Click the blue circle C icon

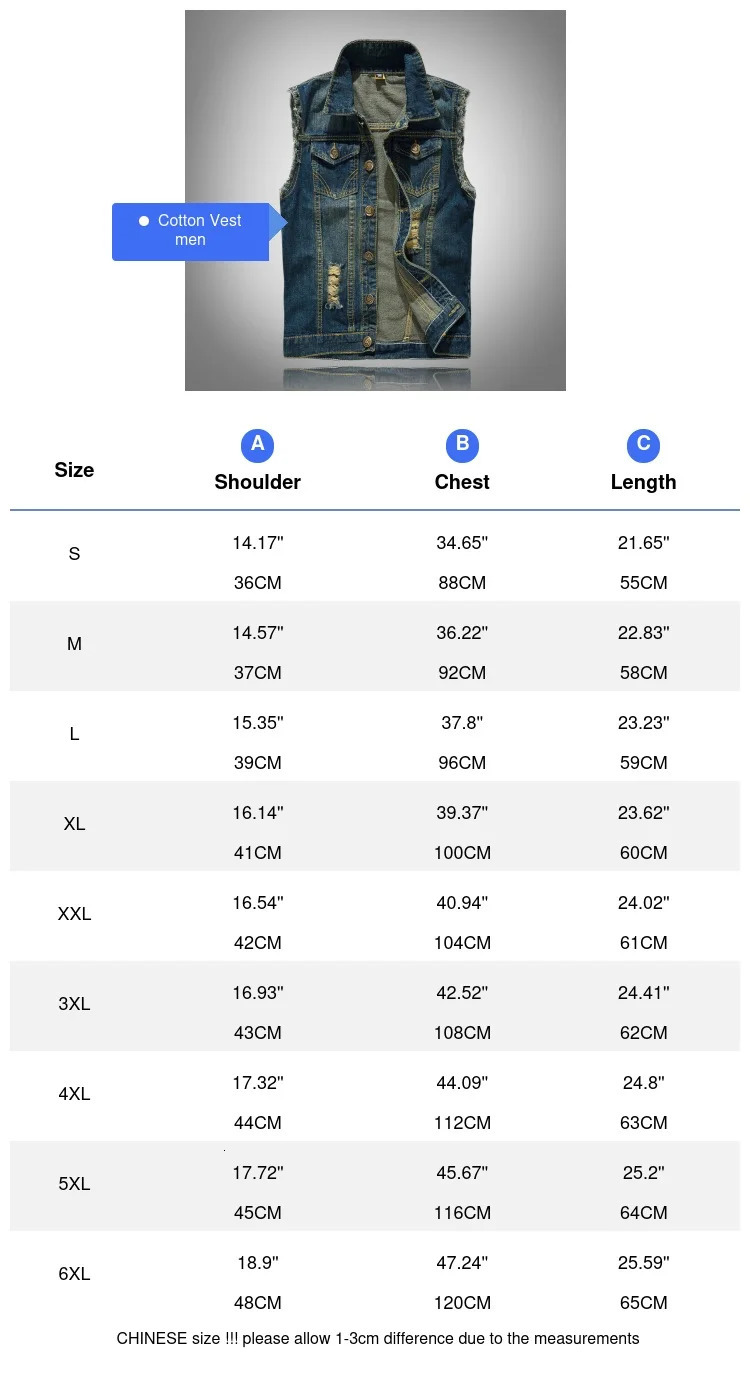tap(643, 445)
